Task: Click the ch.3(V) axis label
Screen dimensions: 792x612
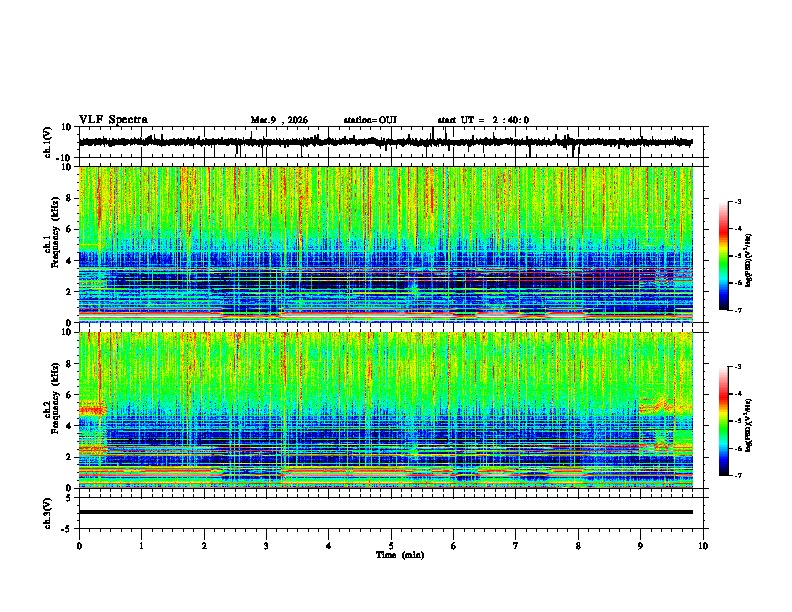Action: point(48,513)
